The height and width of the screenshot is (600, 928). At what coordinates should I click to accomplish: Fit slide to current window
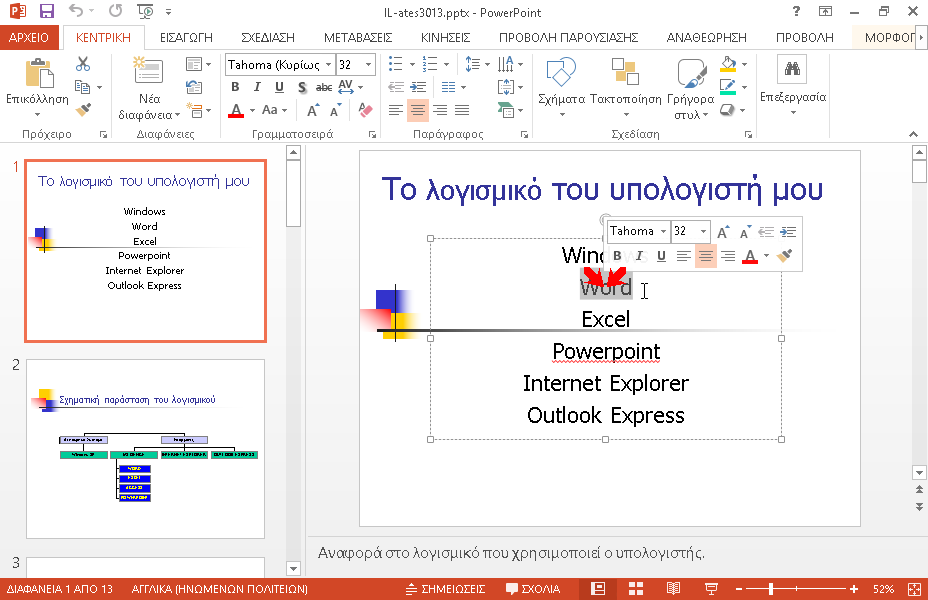(x=914, y=589)
